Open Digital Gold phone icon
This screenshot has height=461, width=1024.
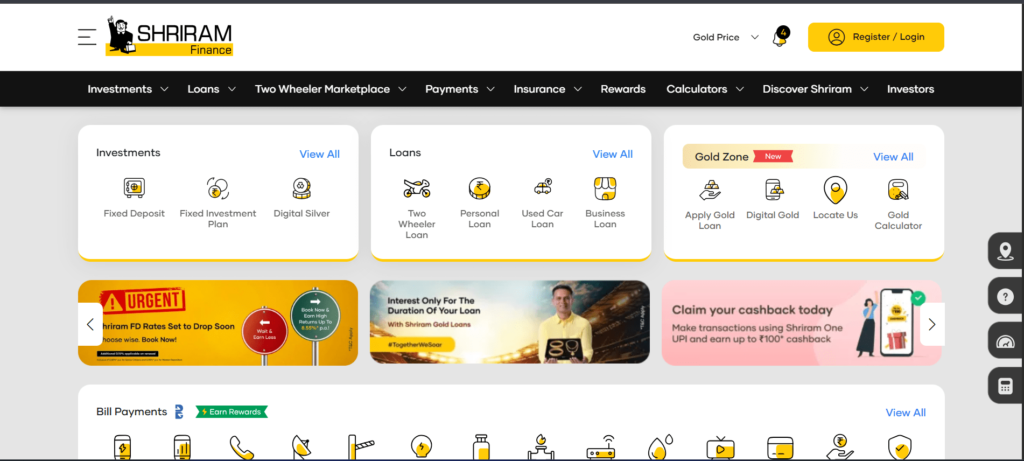pyautogui.click(x=773, y=189)
